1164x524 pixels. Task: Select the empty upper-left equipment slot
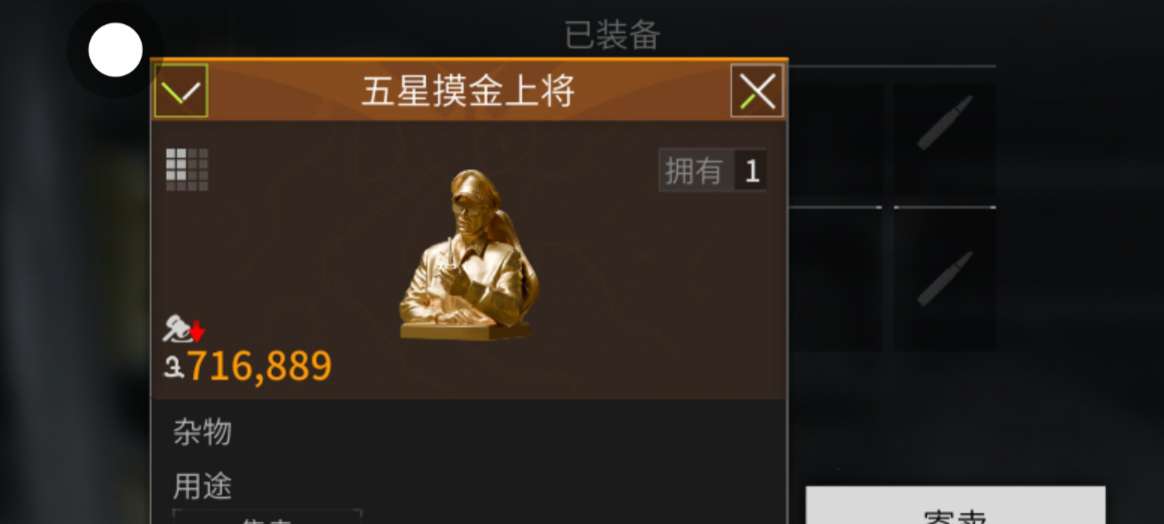tap(836, 143)
